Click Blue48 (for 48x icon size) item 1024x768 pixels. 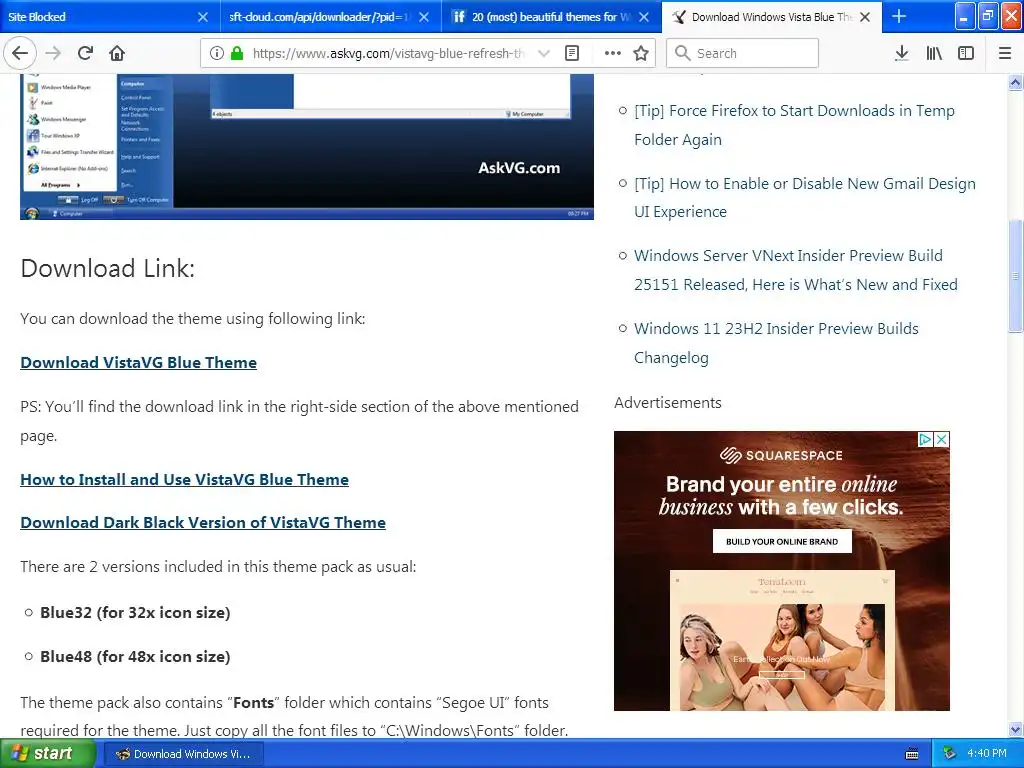pos(135,656)
